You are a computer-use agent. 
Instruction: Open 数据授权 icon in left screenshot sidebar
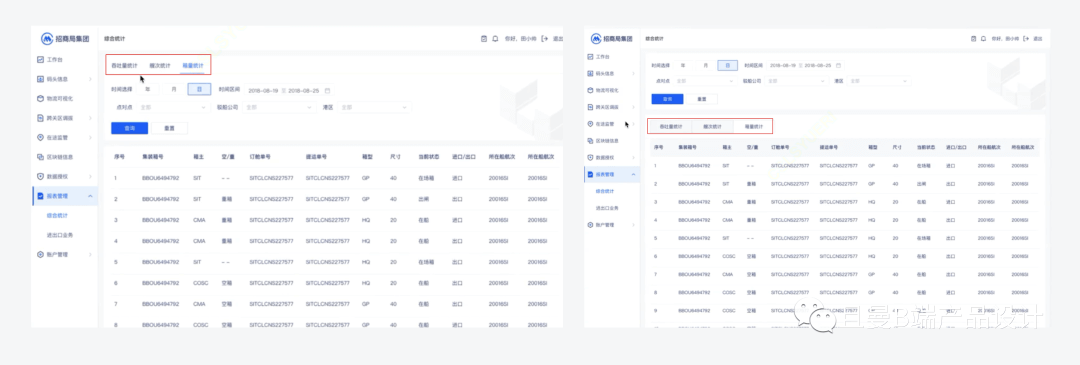coord(41,176)
